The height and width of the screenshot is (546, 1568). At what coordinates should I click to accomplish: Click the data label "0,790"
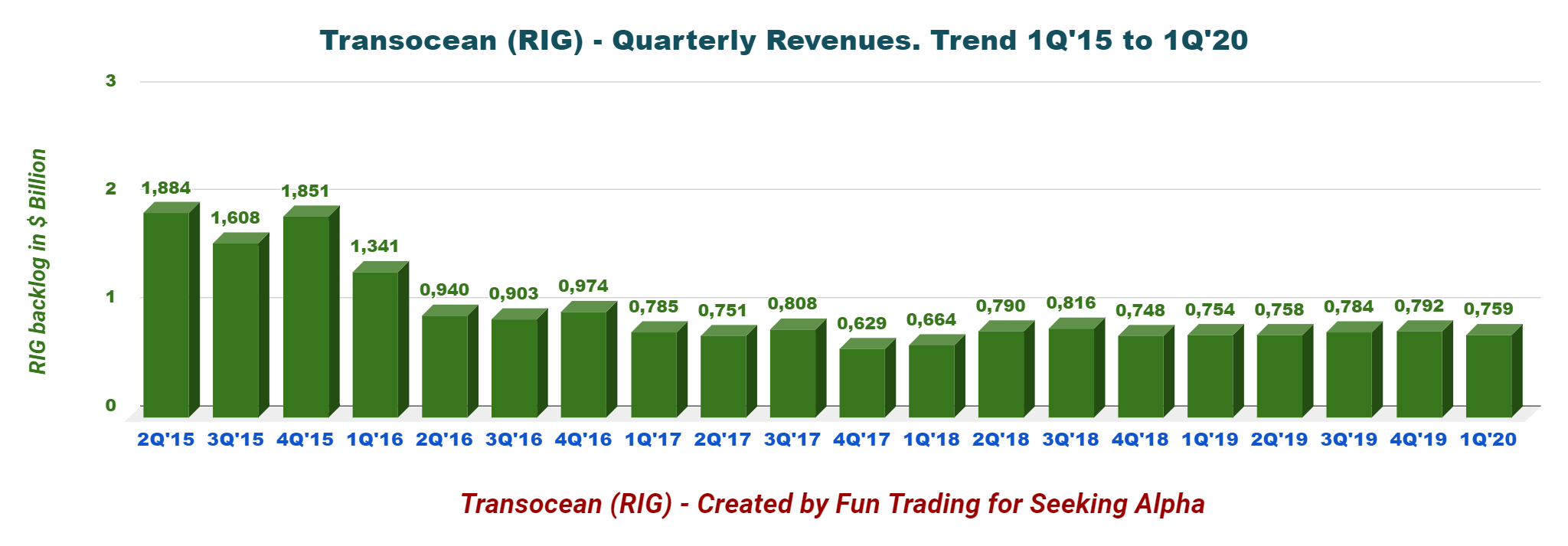tap(1001, 306)
